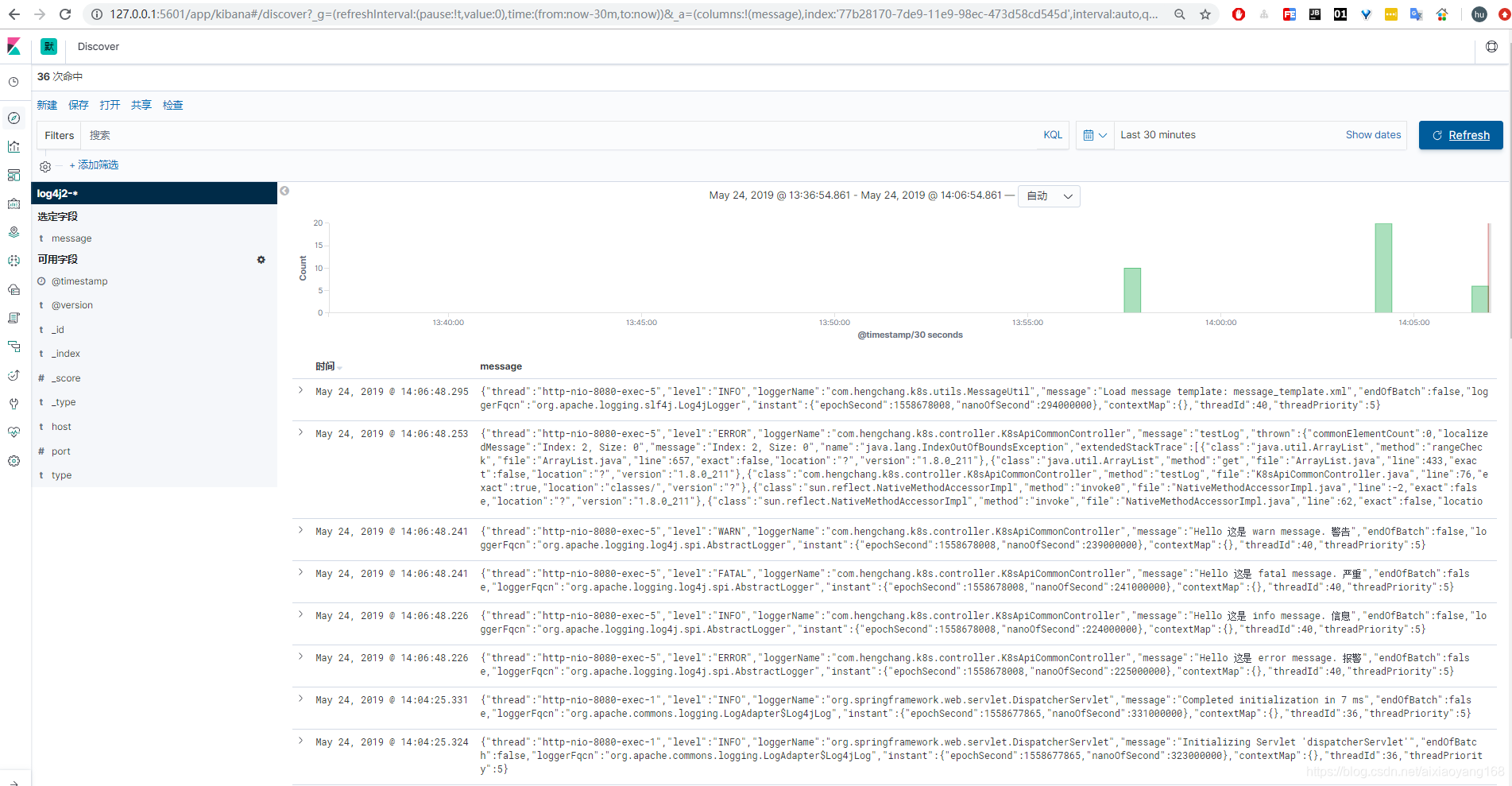
Task: Click the 保存 menu item
Action: (79, 105)
